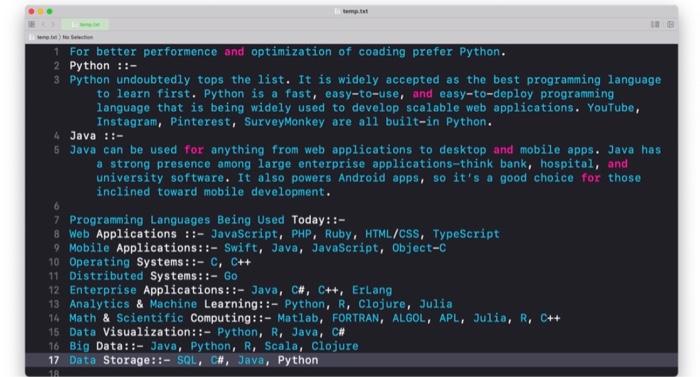Click "Matlab" on the Scientific Computing line

(298, 318)
